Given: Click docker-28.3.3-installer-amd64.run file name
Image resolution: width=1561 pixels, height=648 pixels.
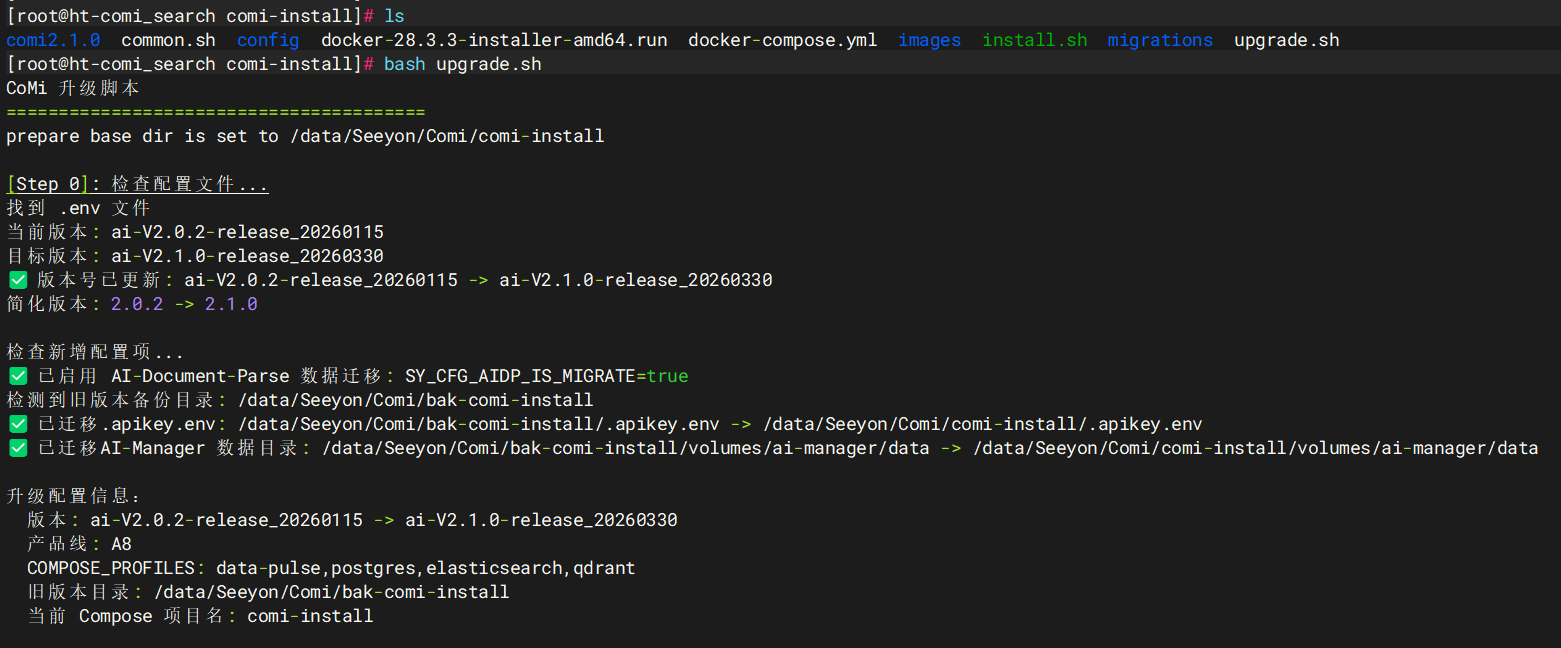Looking at the screenshot, I should click(x=494, y=40).
